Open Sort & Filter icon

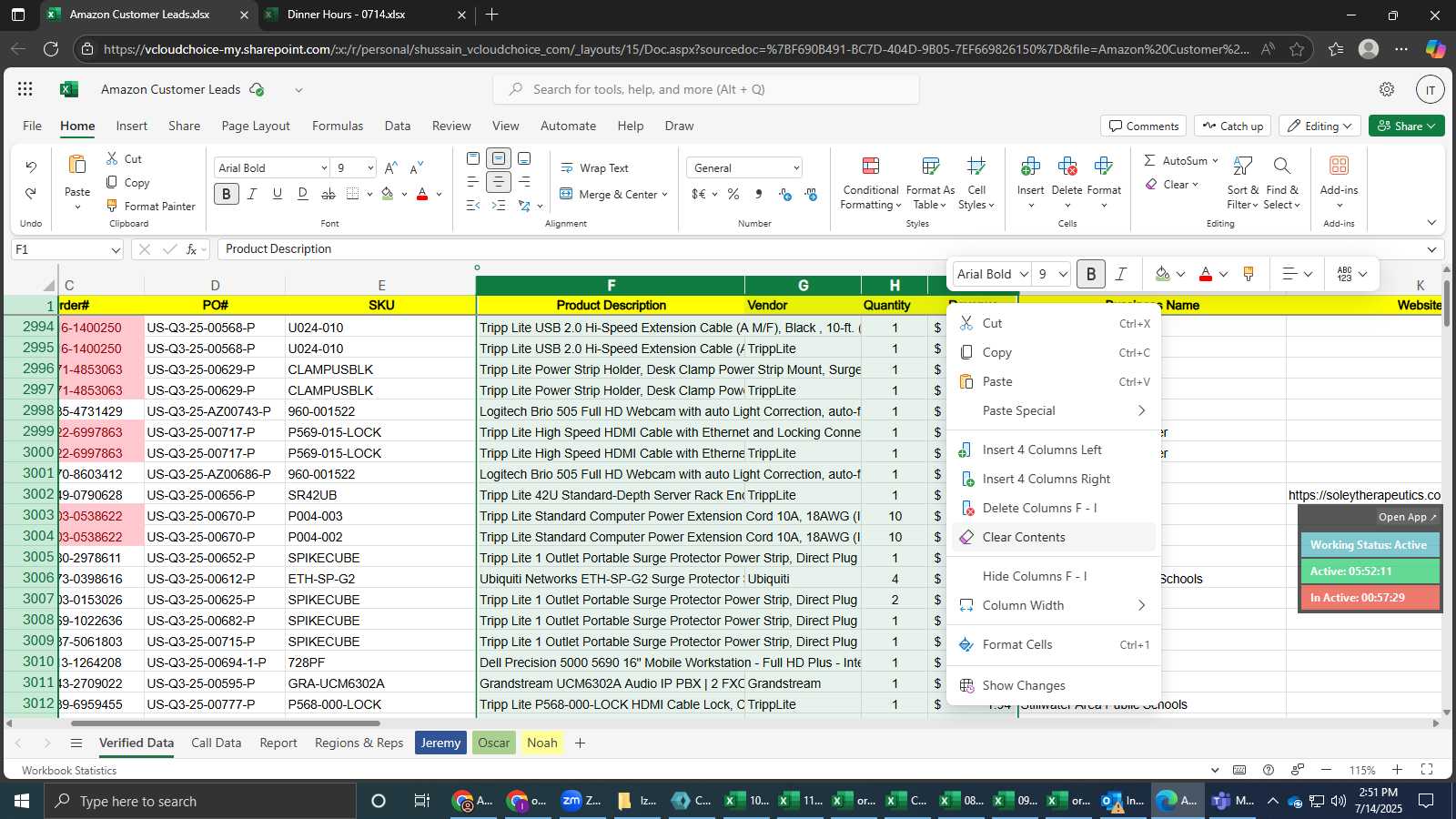1242,166
